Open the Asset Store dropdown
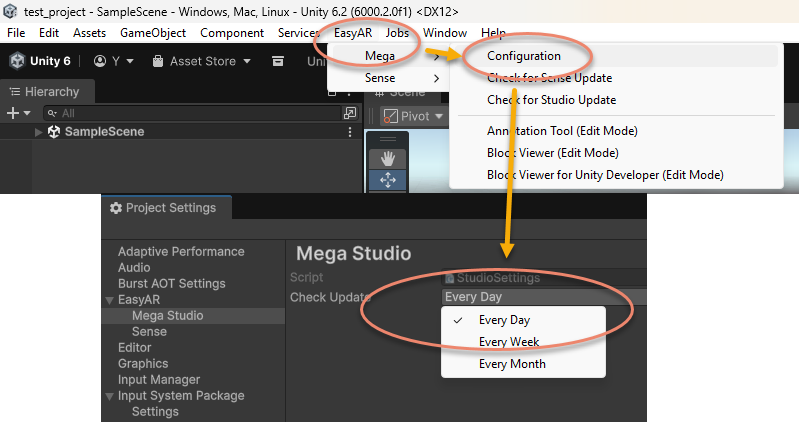 pyautogui.click(x=201, y=61)
